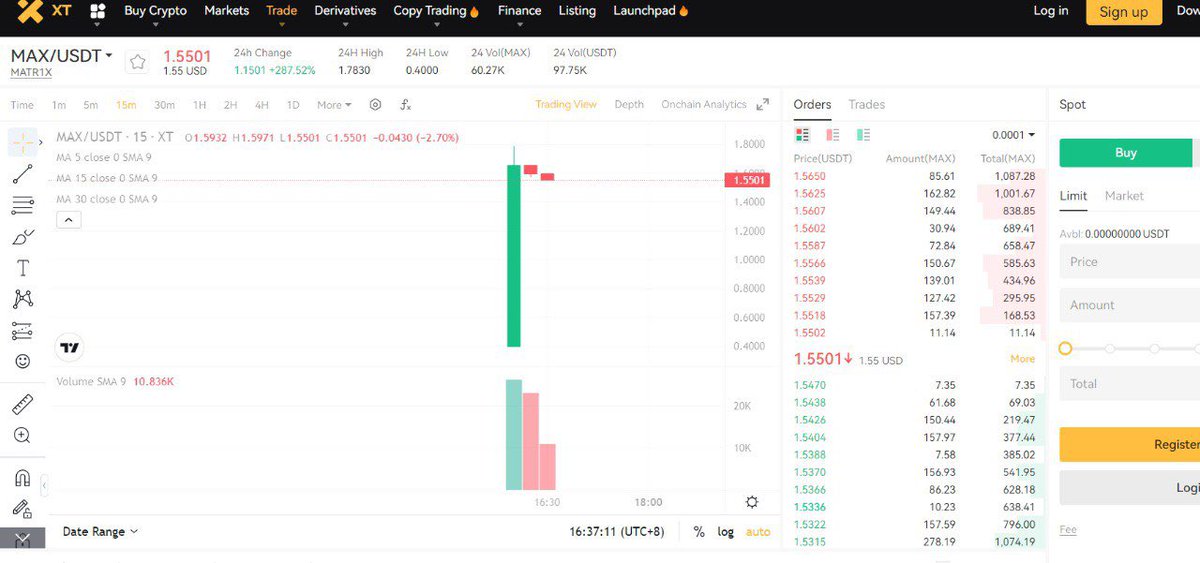The width and height of the screenshot is (1200, 563).
Task: Switch to the Market order tab
Action: (x=1124, y=196)
